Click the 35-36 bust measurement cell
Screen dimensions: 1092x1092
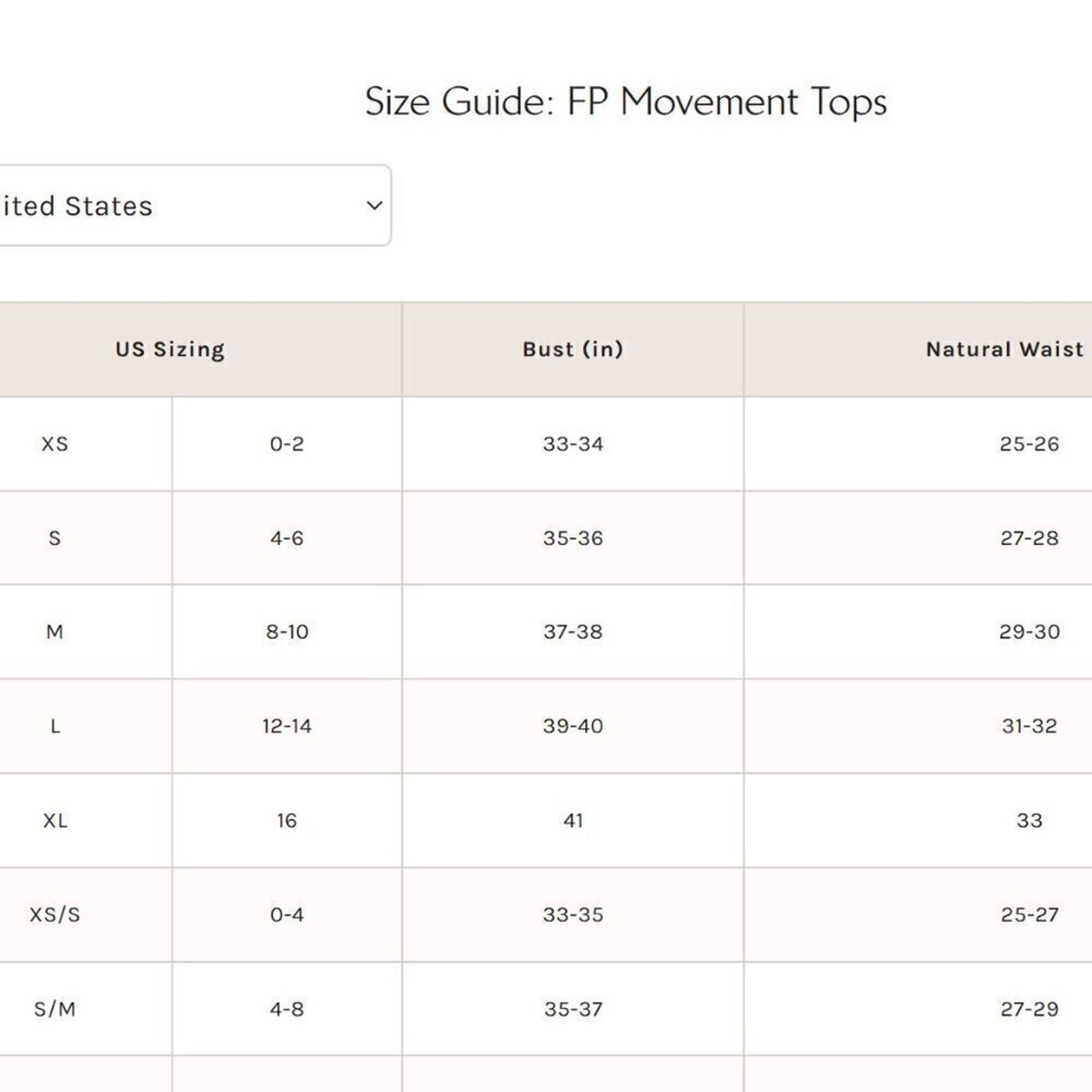click(573, 538)
